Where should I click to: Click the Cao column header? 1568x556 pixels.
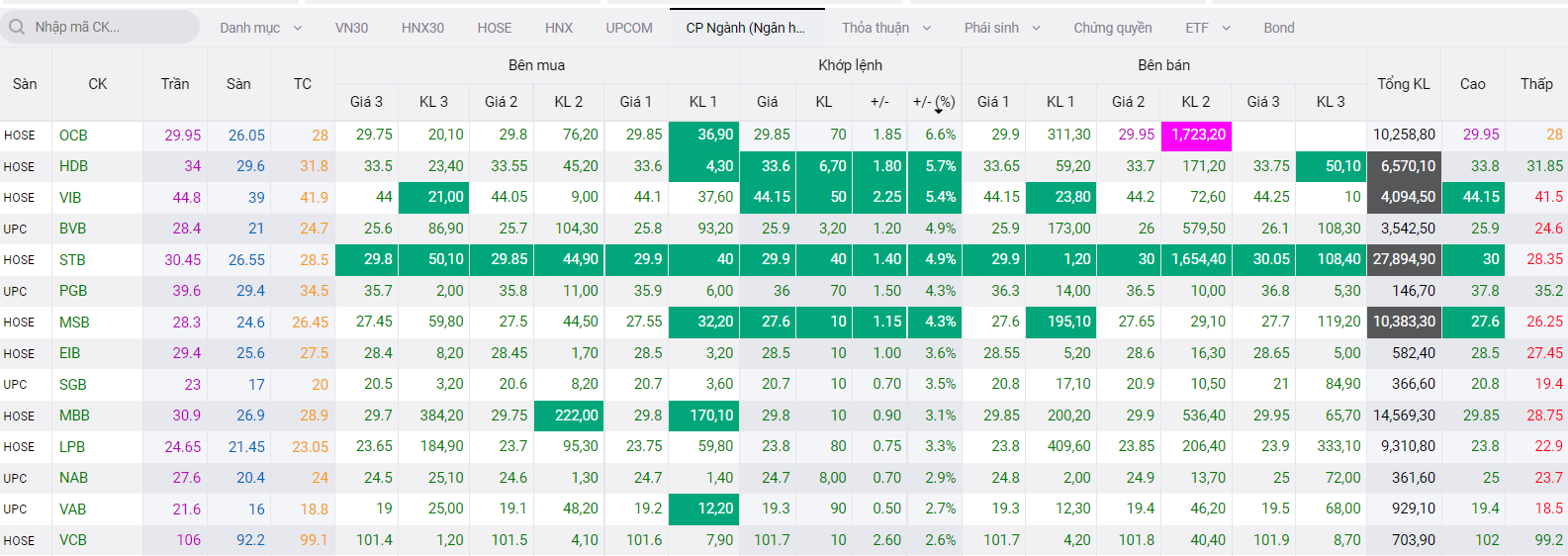[1472, 84]
